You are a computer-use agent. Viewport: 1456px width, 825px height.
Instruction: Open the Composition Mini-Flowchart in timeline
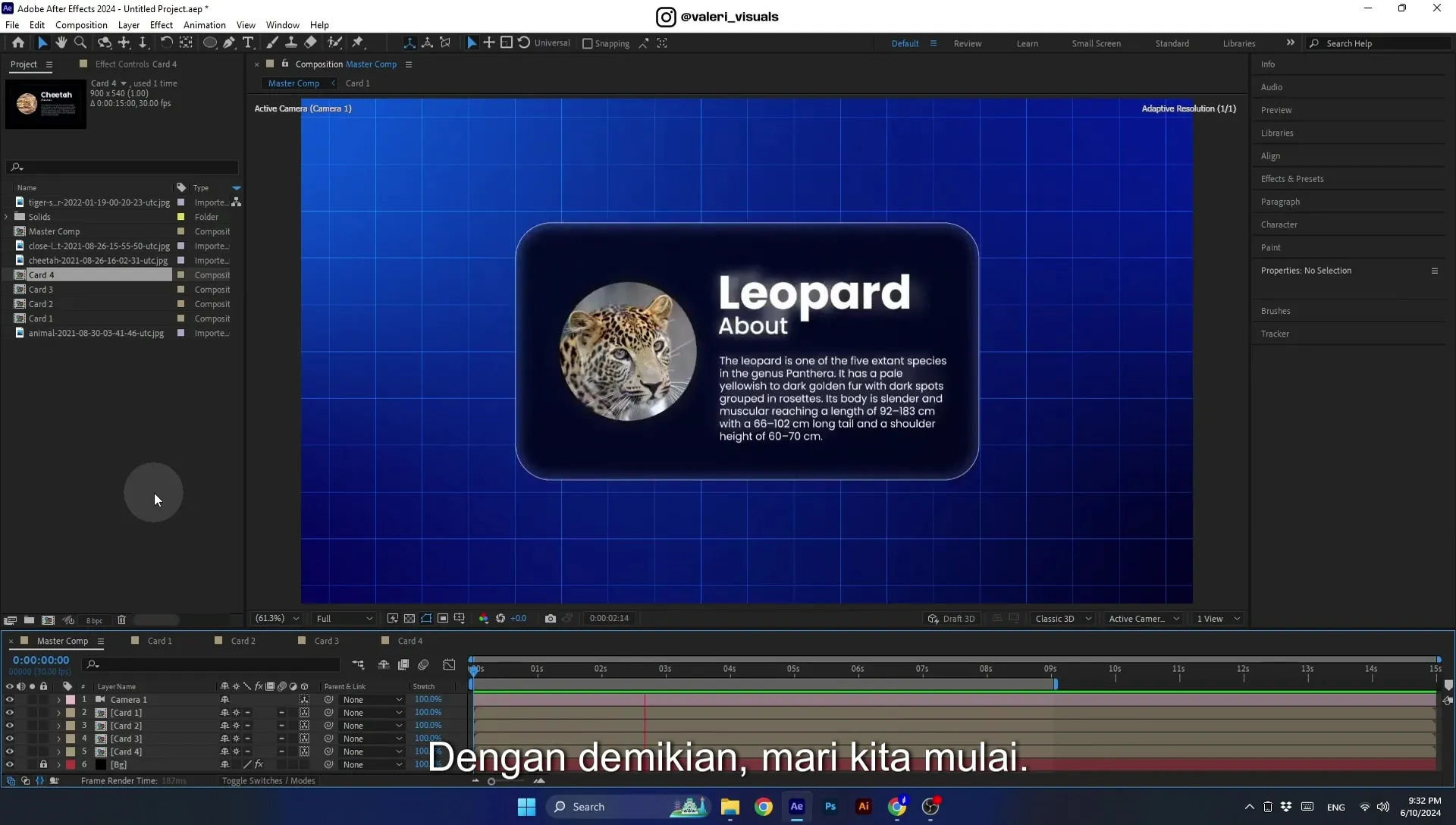(x=358, y=665)
